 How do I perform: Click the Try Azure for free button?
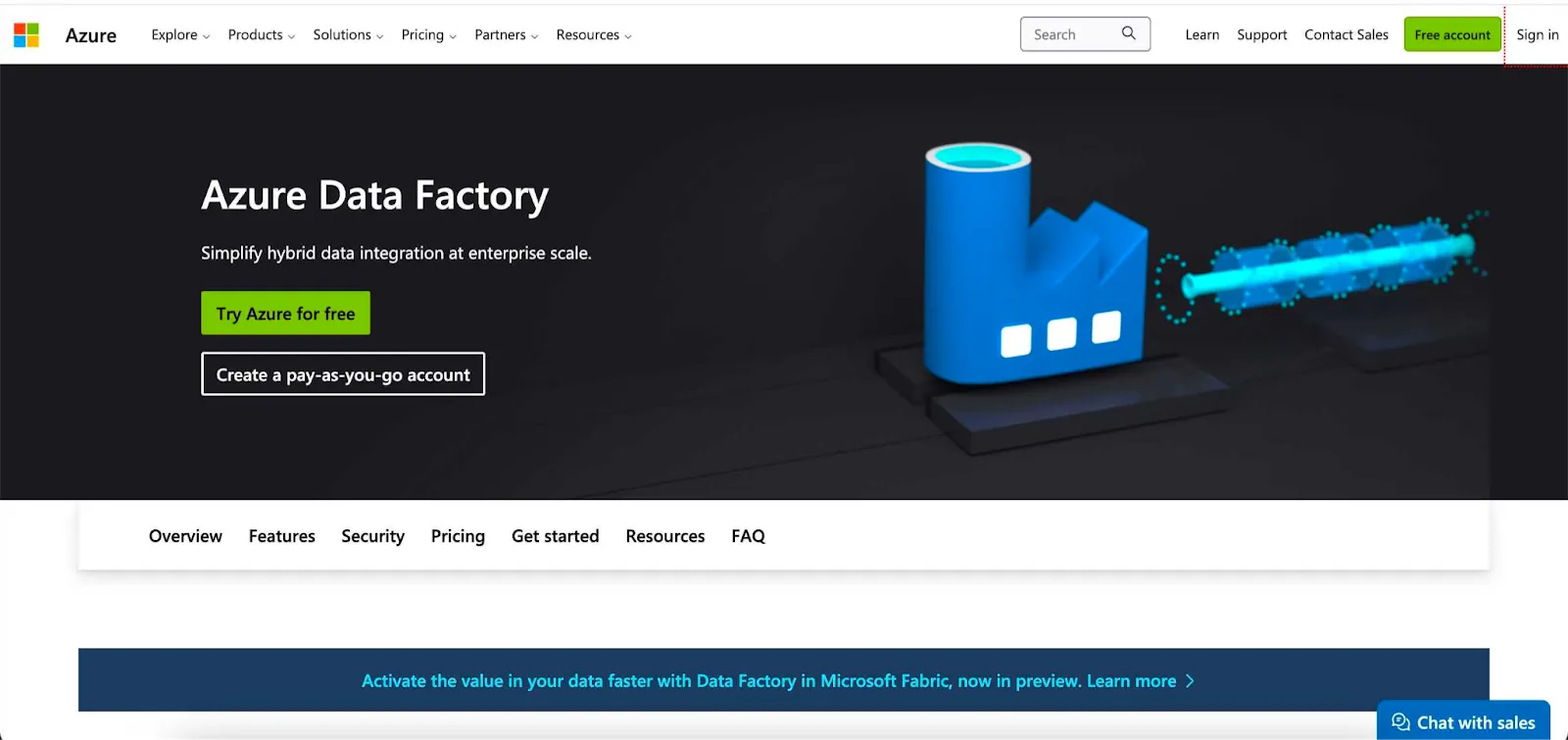click(x=285, y=314)
